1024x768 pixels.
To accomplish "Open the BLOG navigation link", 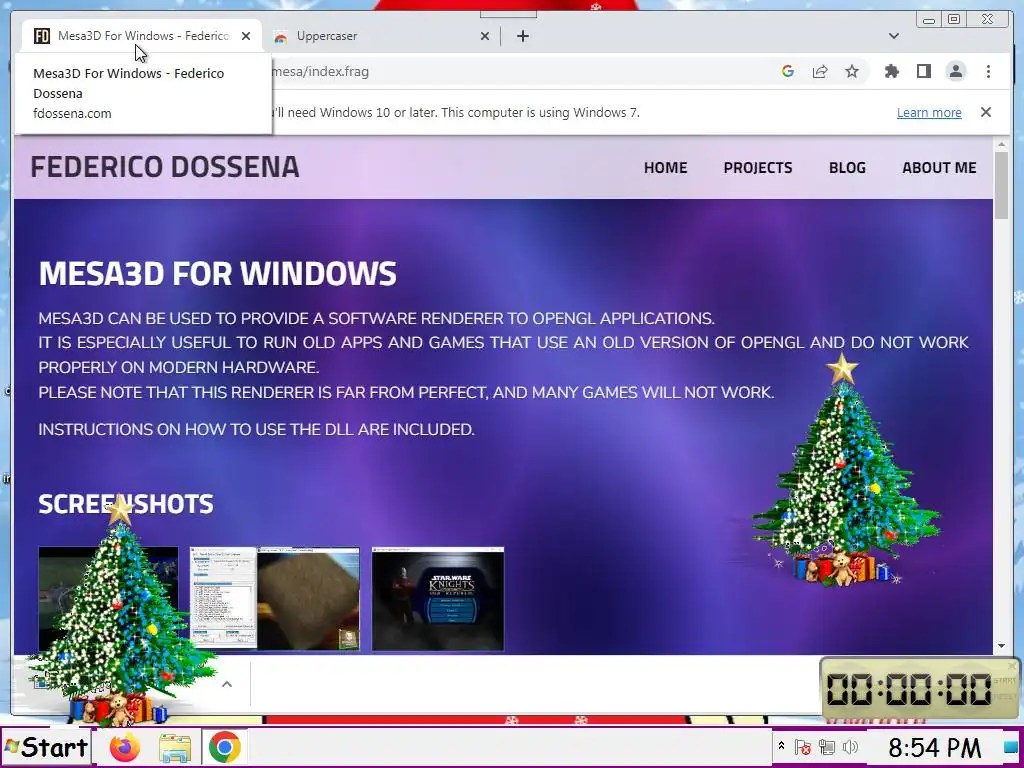I will (x=847, y=168).
